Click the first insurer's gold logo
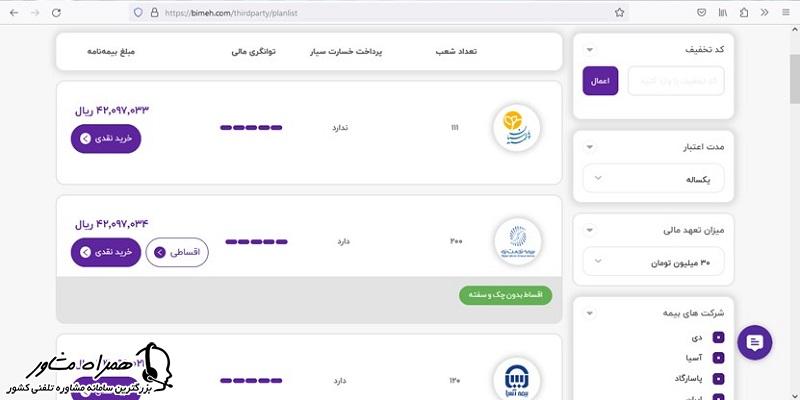 pyautogui.click(x=516, y=128)
